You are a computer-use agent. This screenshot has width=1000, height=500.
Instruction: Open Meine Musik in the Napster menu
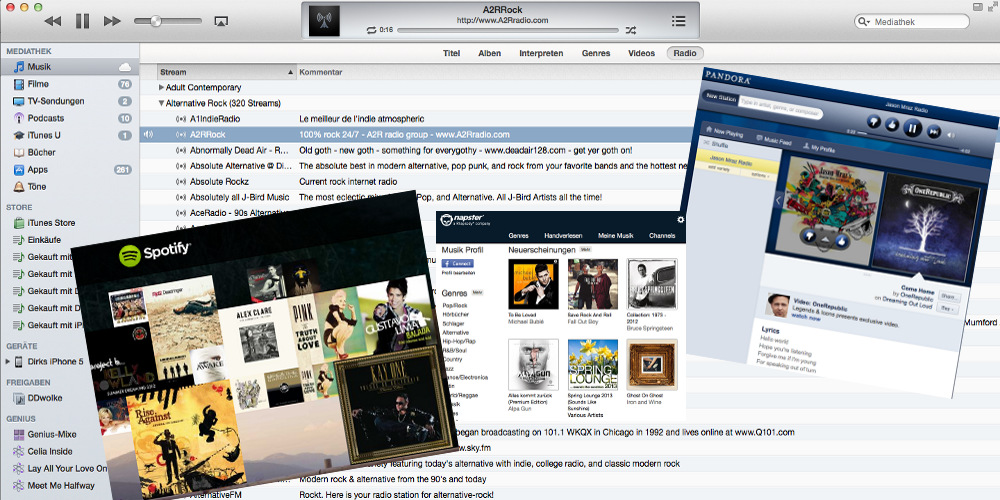pos(615,235)
